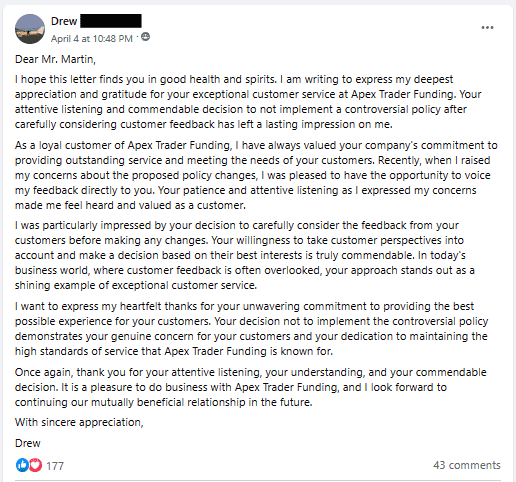The image size is (516, 482).
Task: Click the phrase 'mutually beneficial relationship in the future'
Action: pos(201,402)
